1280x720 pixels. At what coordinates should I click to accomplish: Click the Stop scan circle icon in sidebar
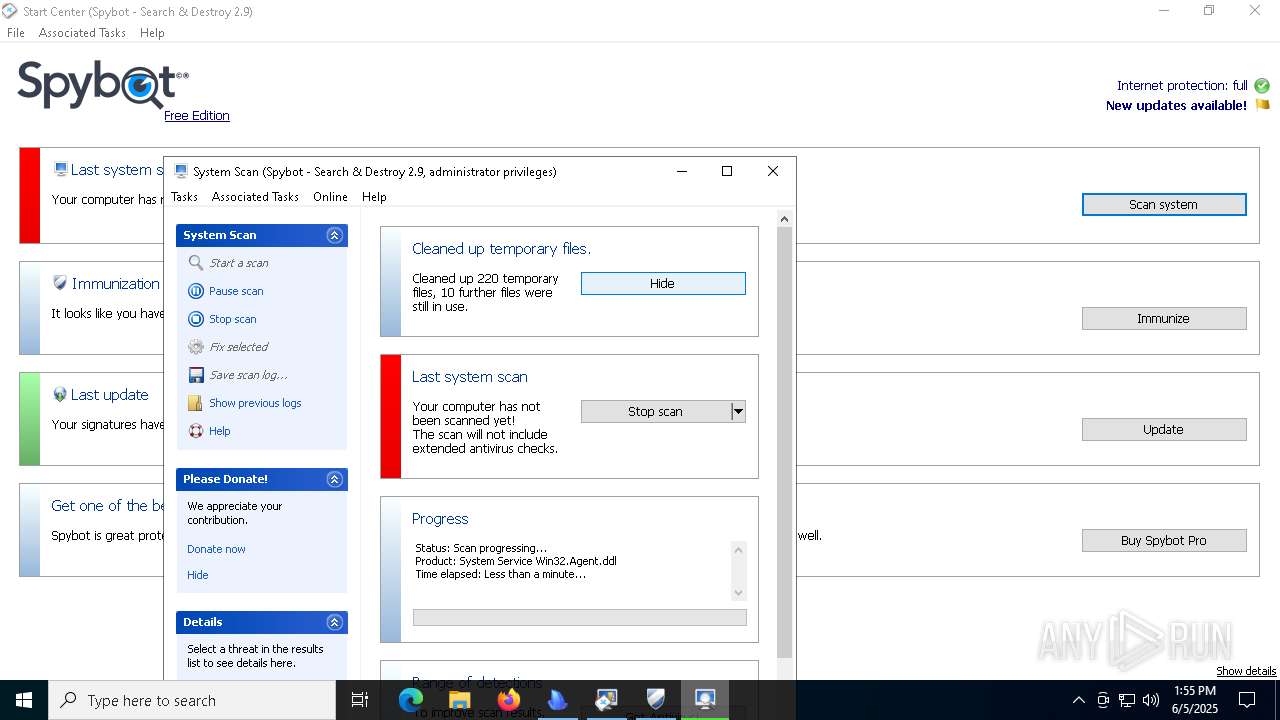pos(196,319)
